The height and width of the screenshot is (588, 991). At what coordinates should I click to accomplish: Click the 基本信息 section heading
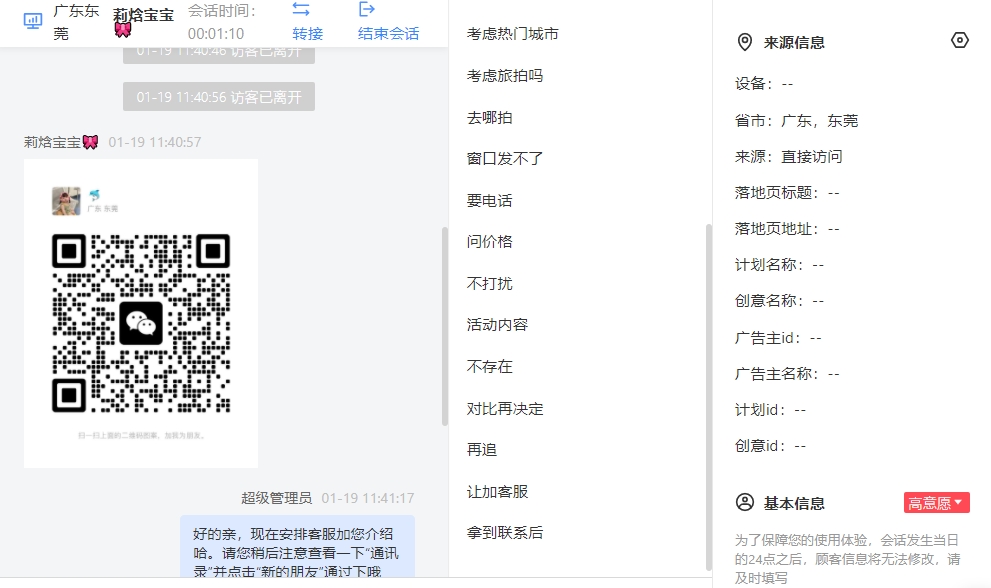794,503
